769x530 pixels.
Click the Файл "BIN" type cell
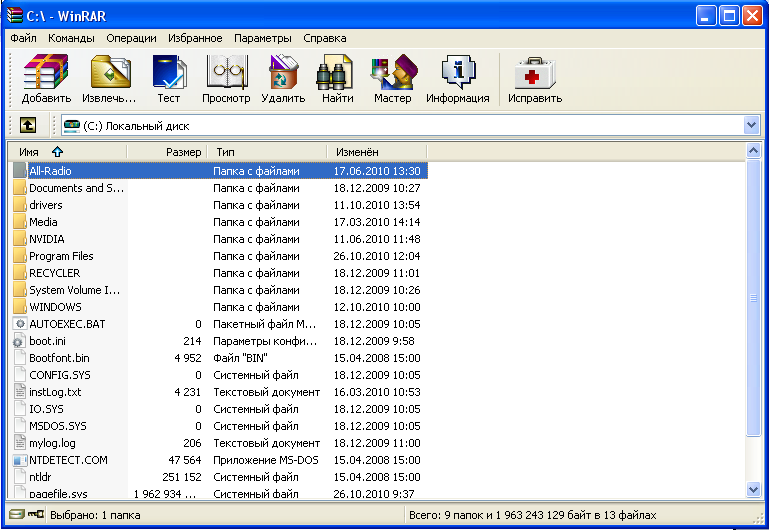pos(240,358)
